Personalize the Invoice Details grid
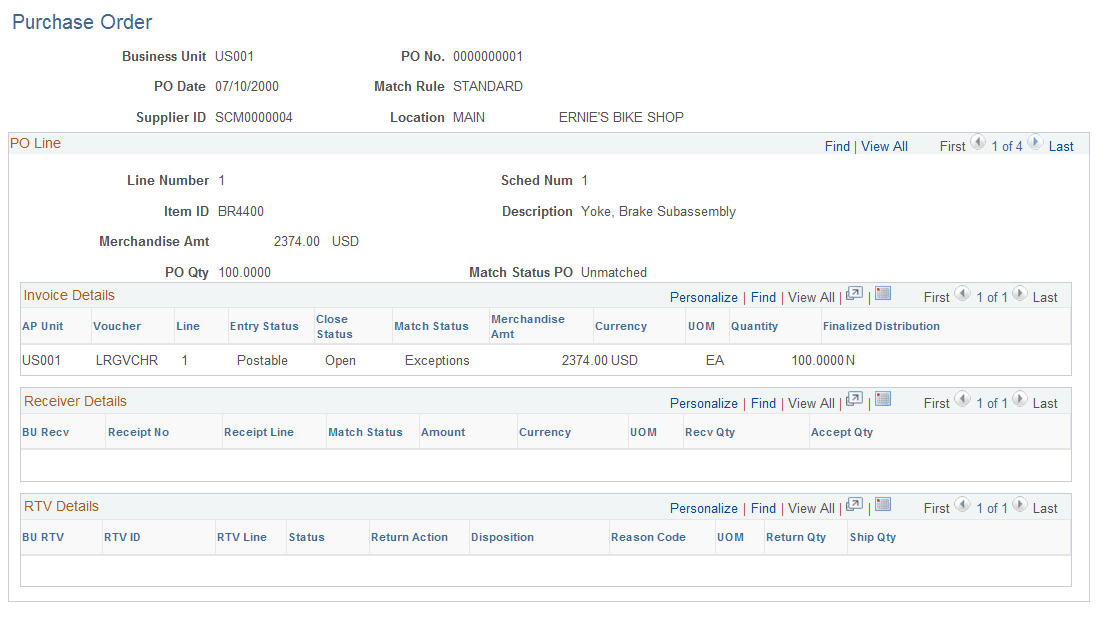 pos(703,296)
